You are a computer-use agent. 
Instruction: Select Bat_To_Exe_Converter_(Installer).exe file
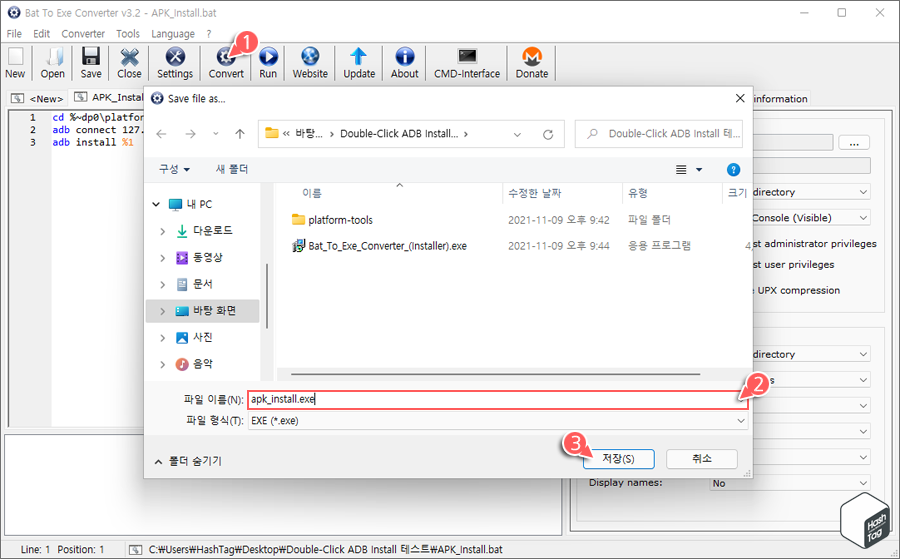387,246
